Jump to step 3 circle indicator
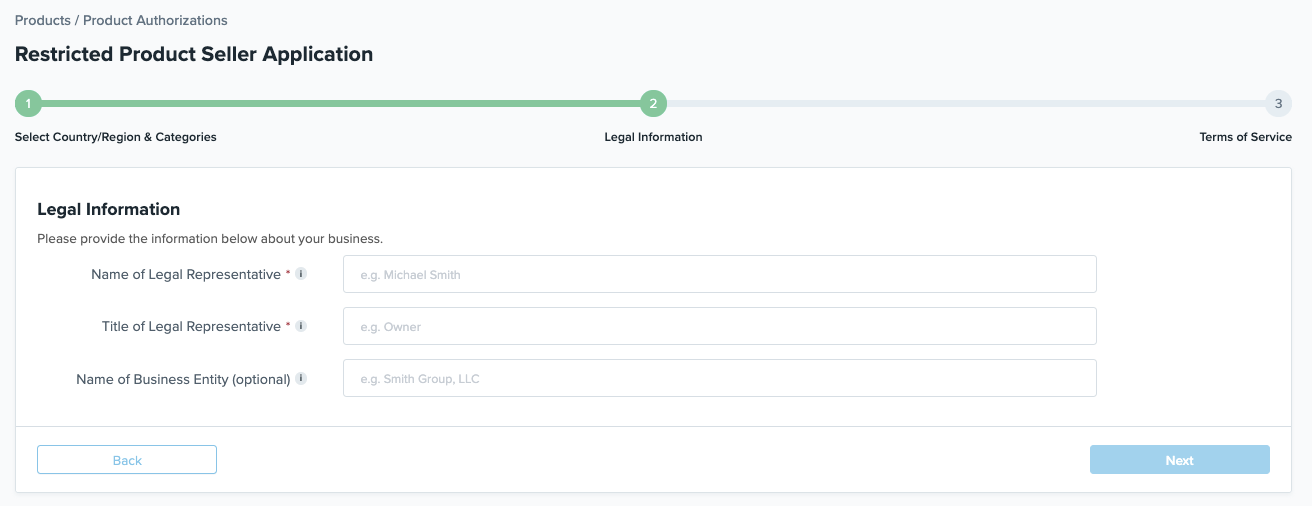1312x506 pixels. [1277, 103]
